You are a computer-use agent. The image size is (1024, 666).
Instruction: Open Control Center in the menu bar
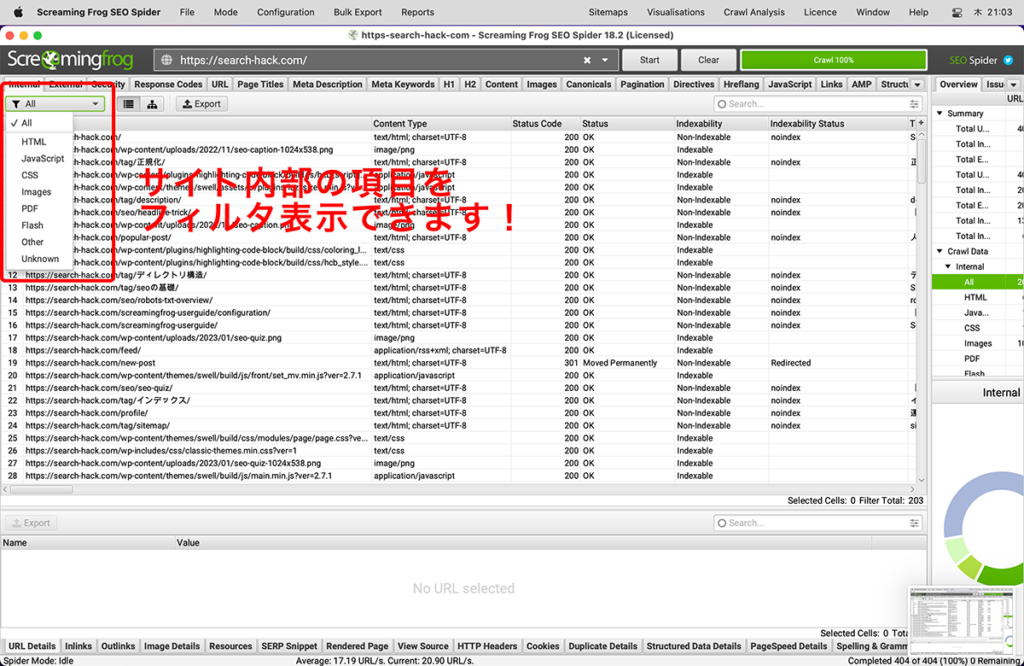pos(957,12)
